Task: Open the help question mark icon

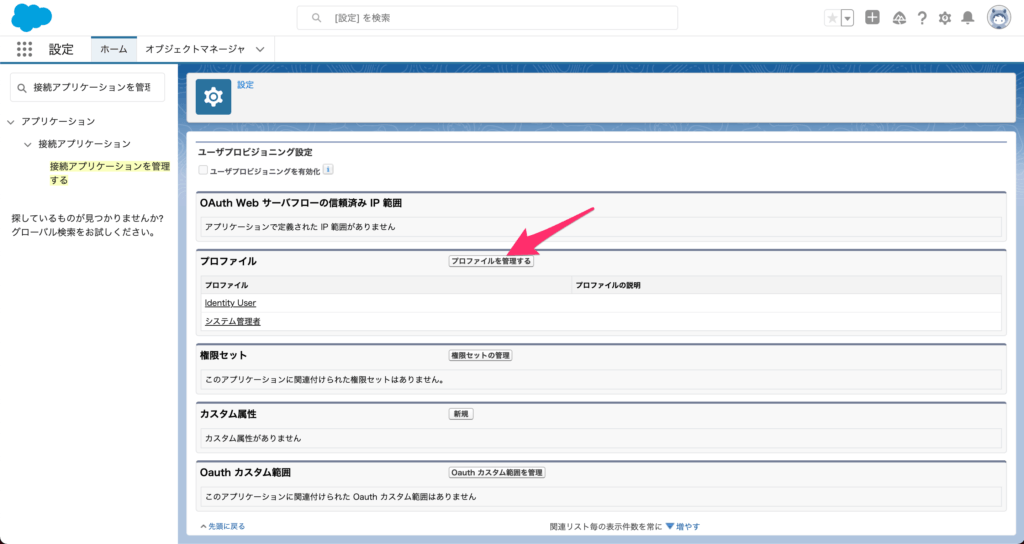Action: tap(921, 18)
